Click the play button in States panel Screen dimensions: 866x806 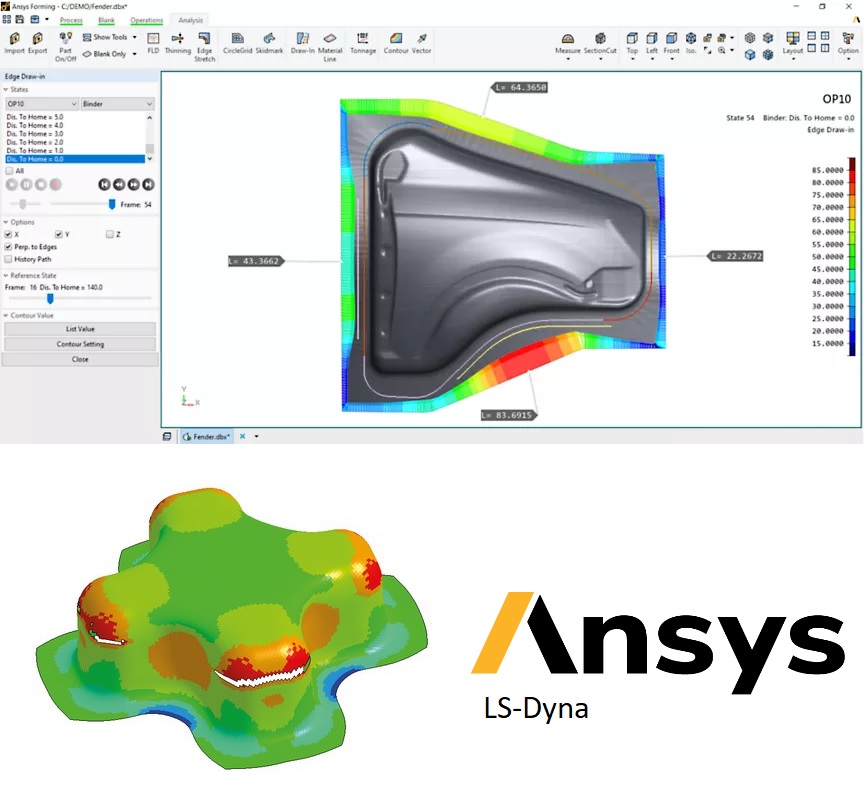pos(12,185)
